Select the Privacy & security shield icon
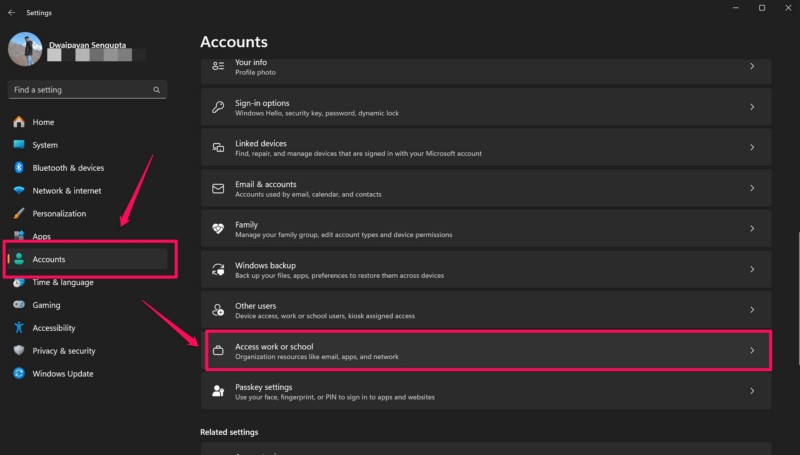This screenshot has width=800, height=455. [19, 351]
